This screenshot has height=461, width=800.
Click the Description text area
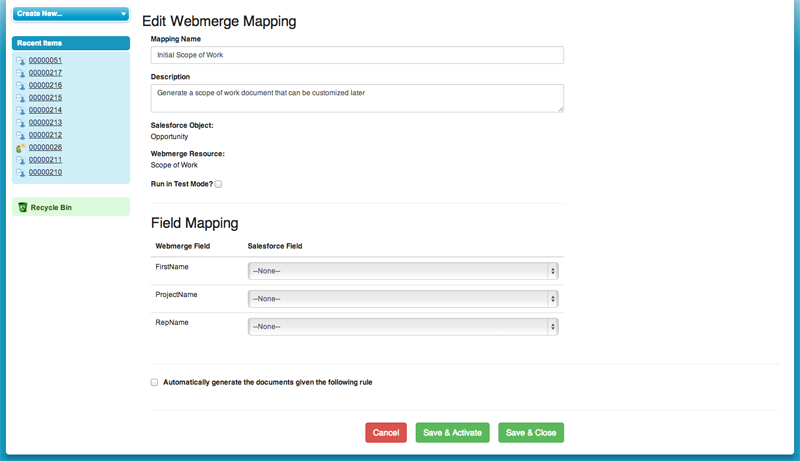(x=357, y=98)
